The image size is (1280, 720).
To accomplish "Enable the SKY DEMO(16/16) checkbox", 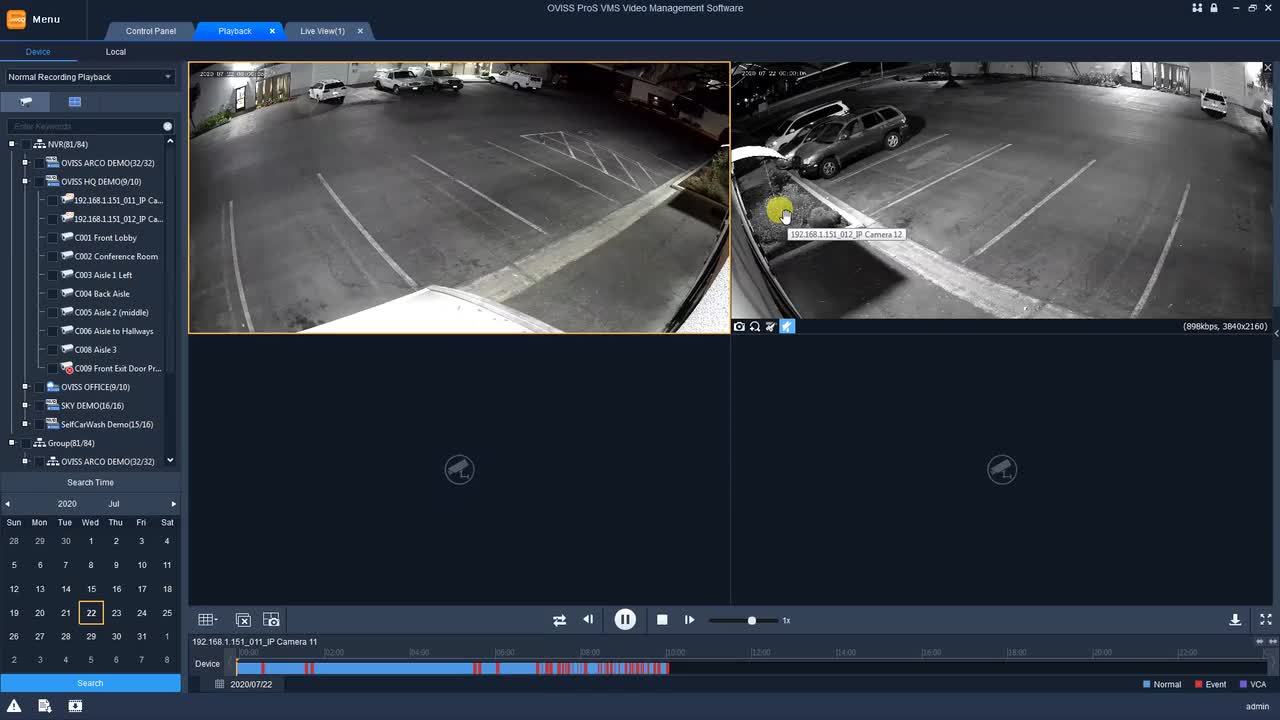I will click(x=39, y=406).
